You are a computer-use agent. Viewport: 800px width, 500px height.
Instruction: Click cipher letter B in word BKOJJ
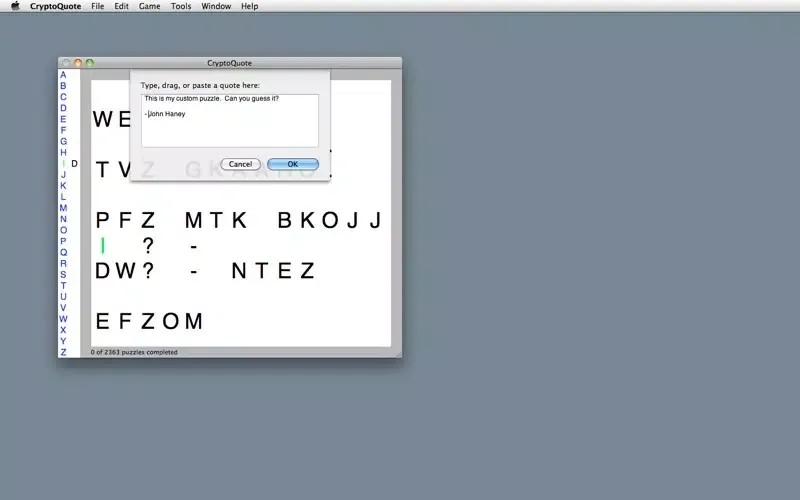[285, 221]
